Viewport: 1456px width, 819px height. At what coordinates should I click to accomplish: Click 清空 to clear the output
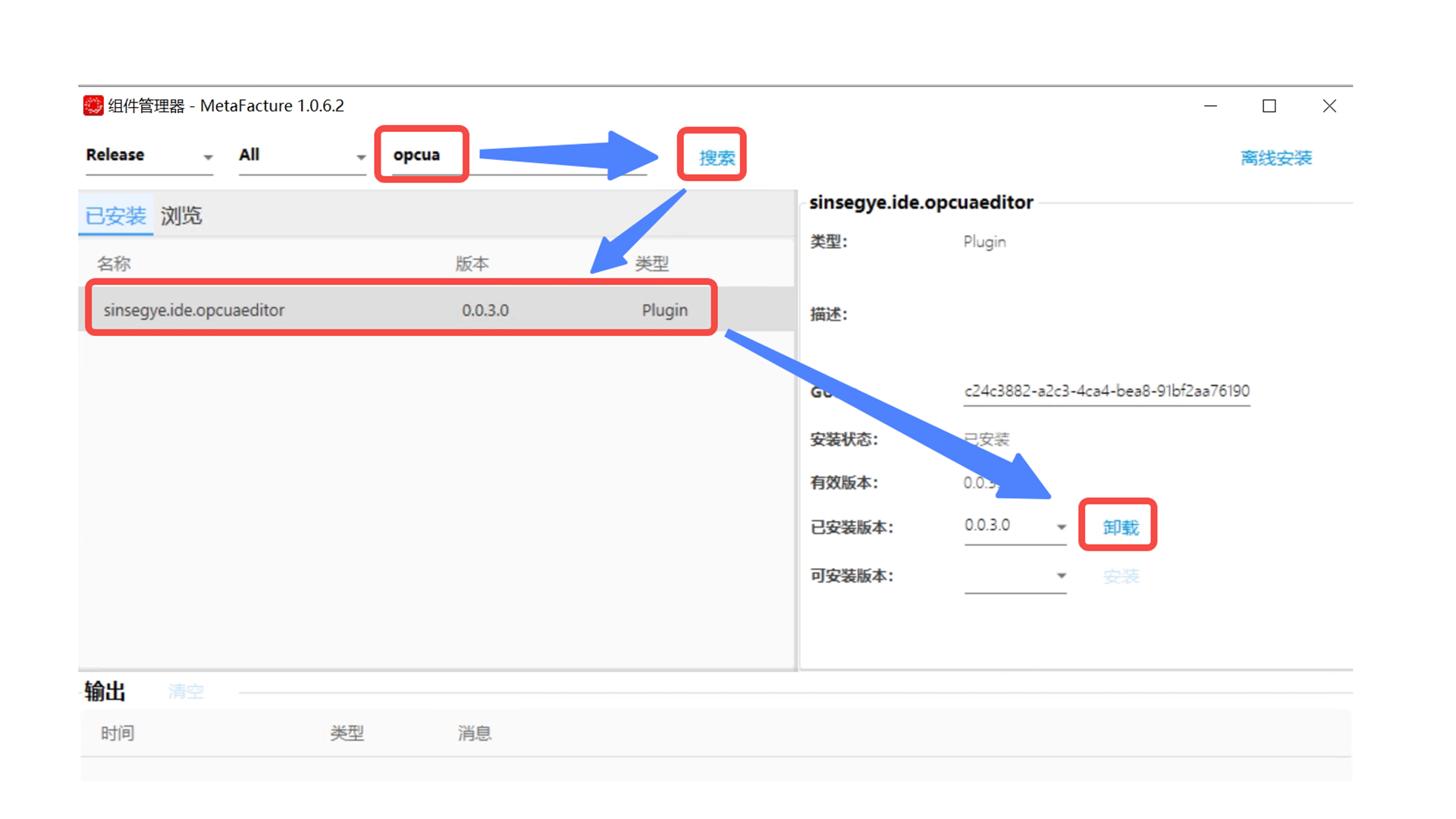point(186,691)
